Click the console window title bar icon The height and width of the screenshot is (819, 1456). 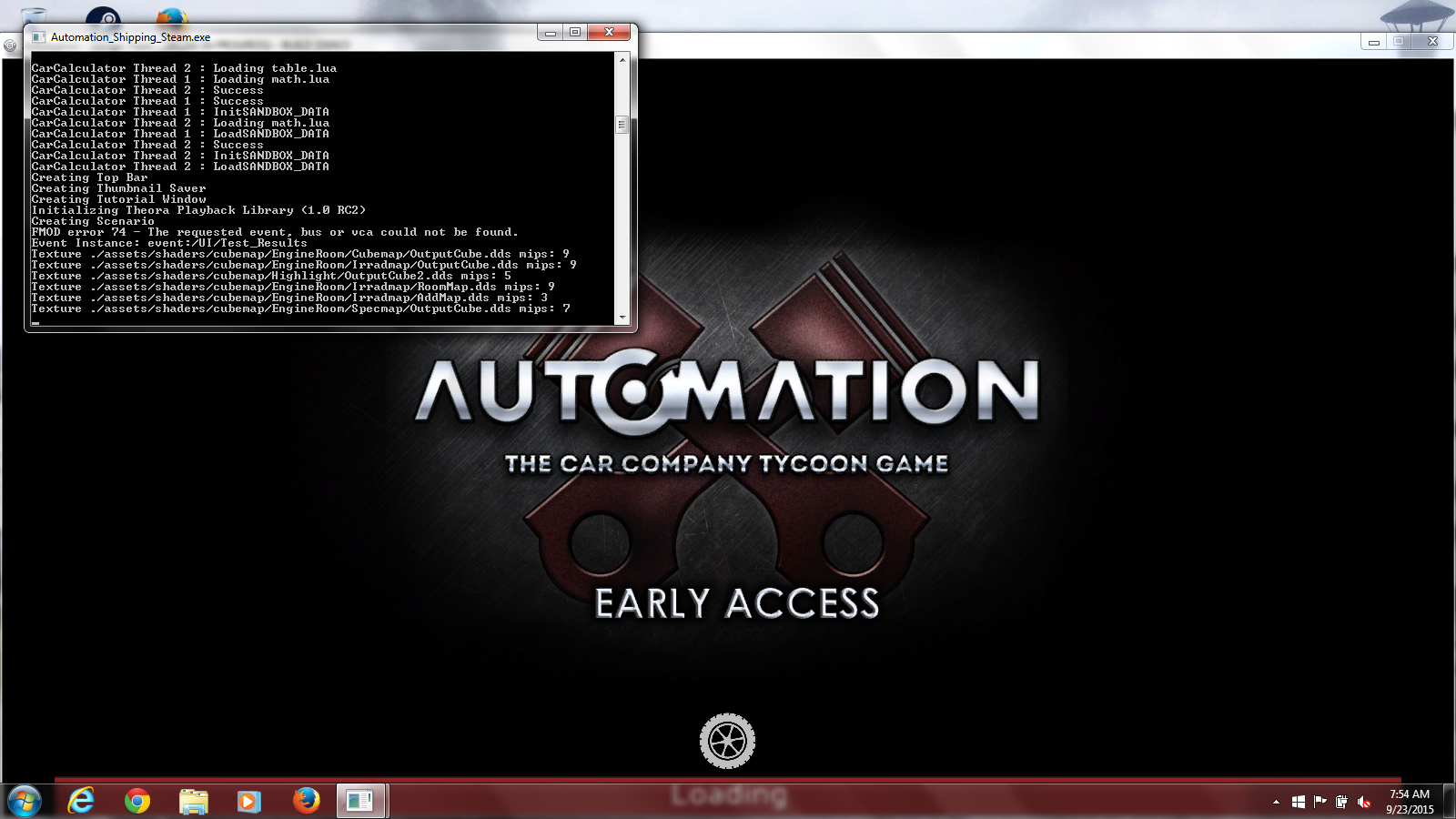click(38, 37)
